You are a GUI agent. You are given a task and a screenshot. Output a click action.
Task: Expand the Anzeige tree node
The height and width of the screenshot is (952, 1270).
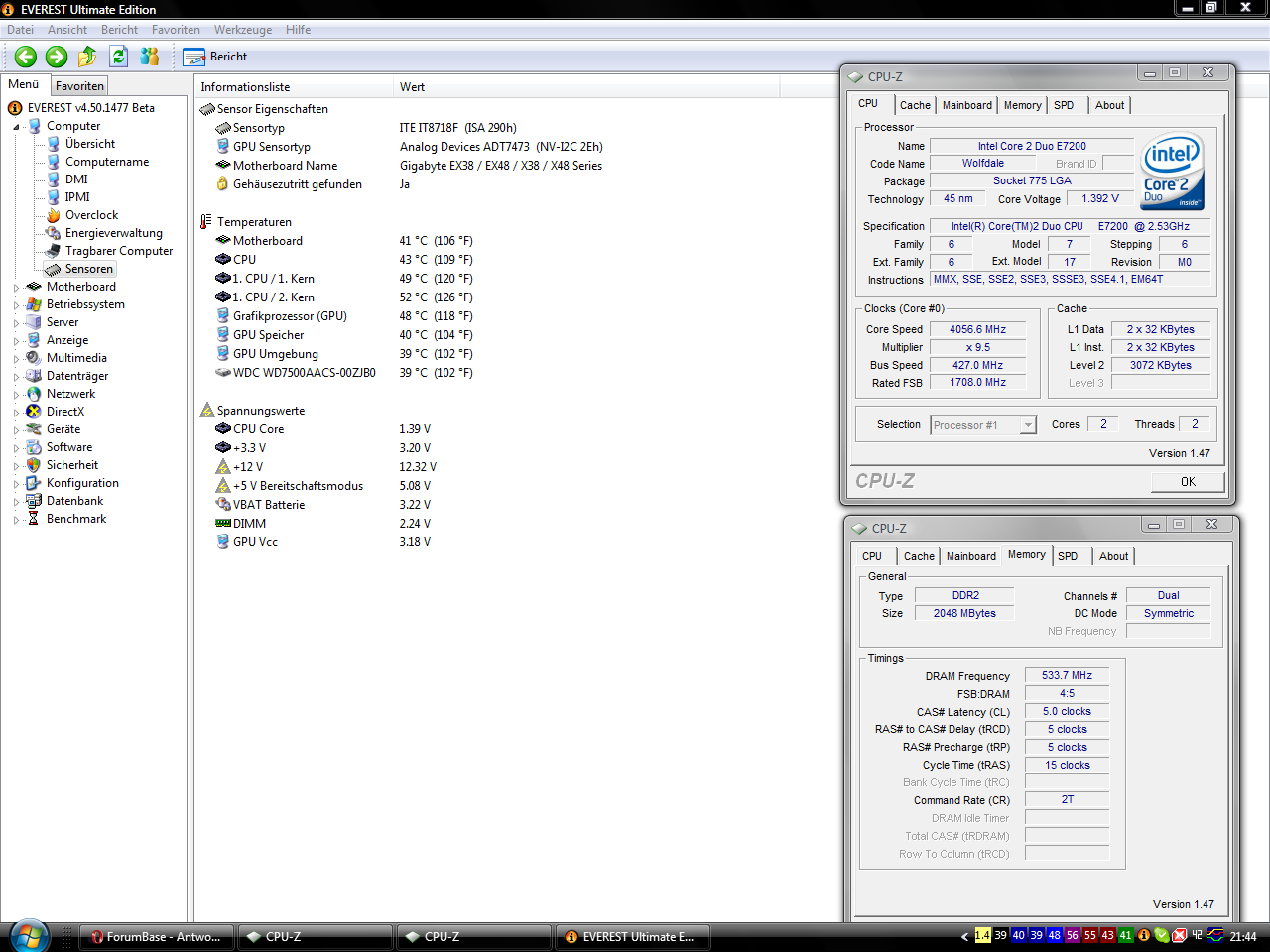pos(16,341)
